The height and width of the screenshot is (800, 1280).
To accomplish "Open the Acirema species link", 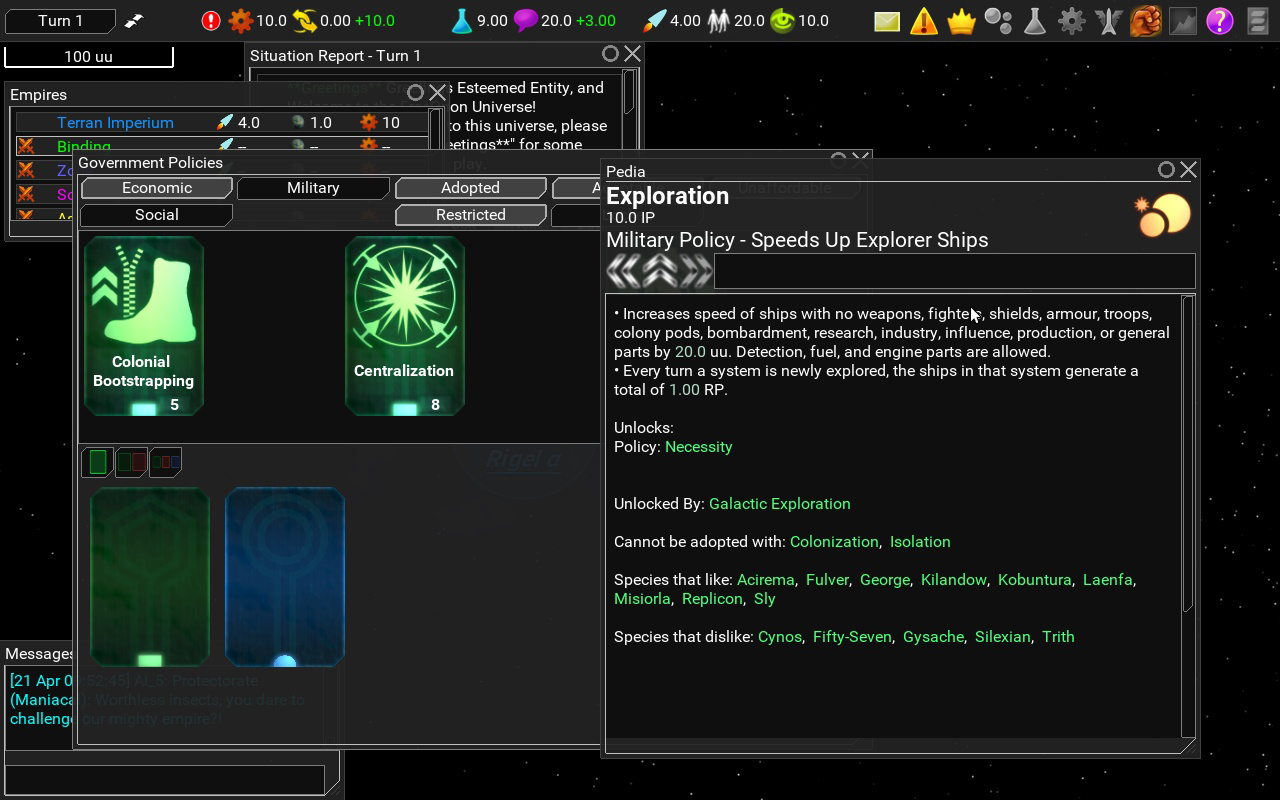I will pos(765,580).
